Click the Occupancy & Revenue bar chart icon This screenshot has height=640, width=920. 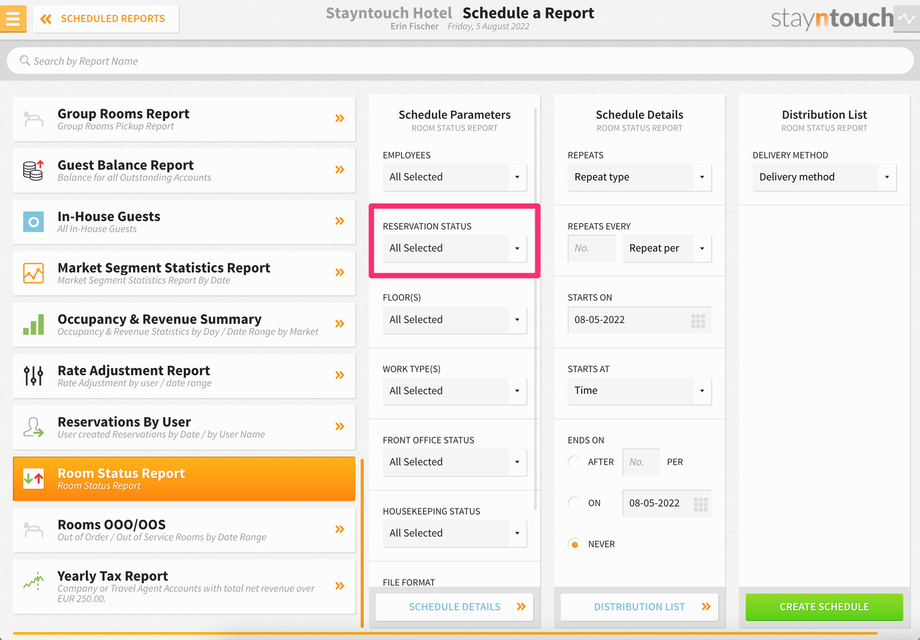[33, 324]
